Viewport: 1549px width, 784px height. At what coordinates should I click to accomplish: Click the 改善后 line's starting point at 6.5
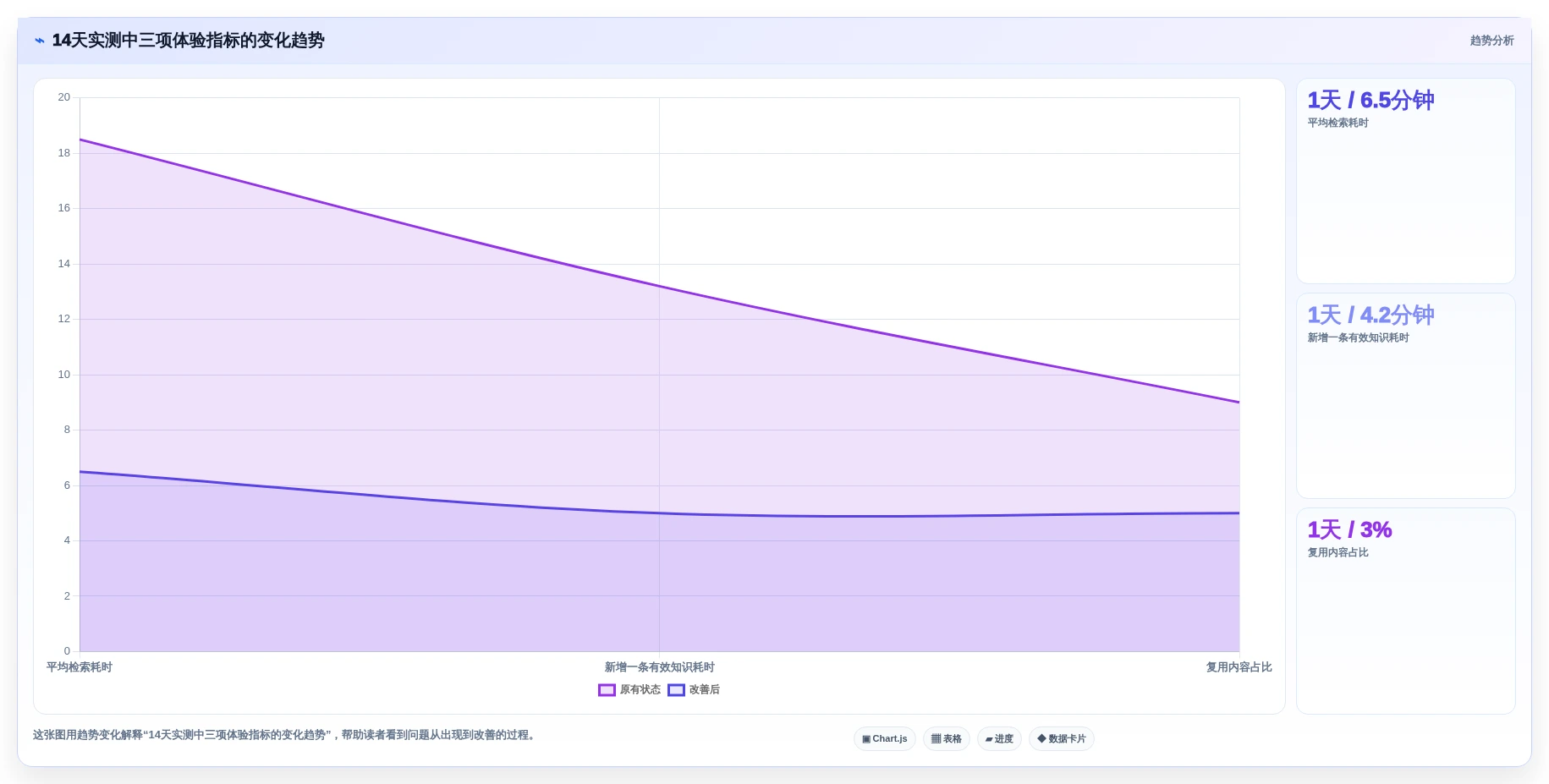point(80,472)
